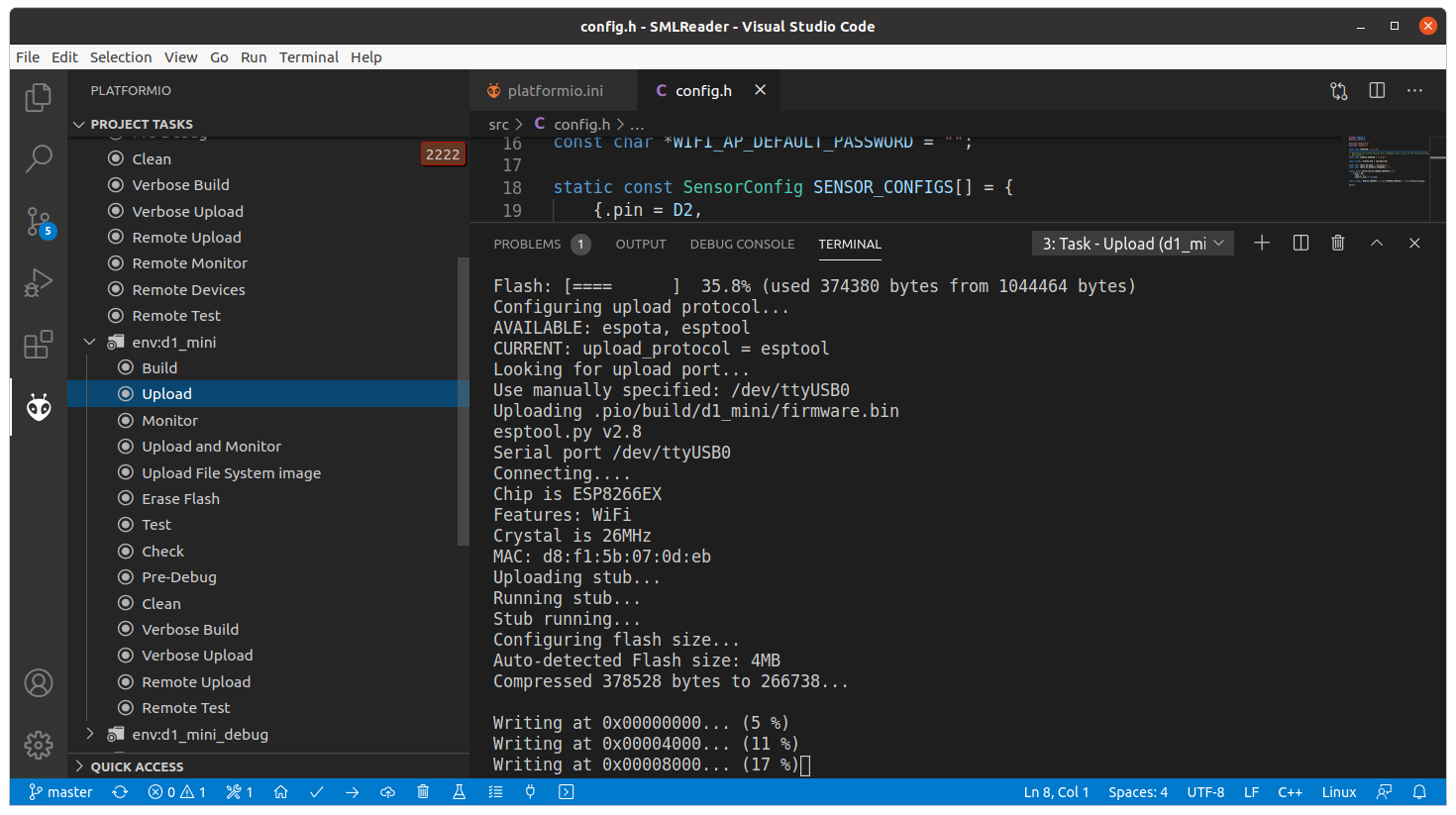The height and width of the screenshot is (815, 1456).
Task: Open the Search view in activity bar
Action: tap(38, 158)
